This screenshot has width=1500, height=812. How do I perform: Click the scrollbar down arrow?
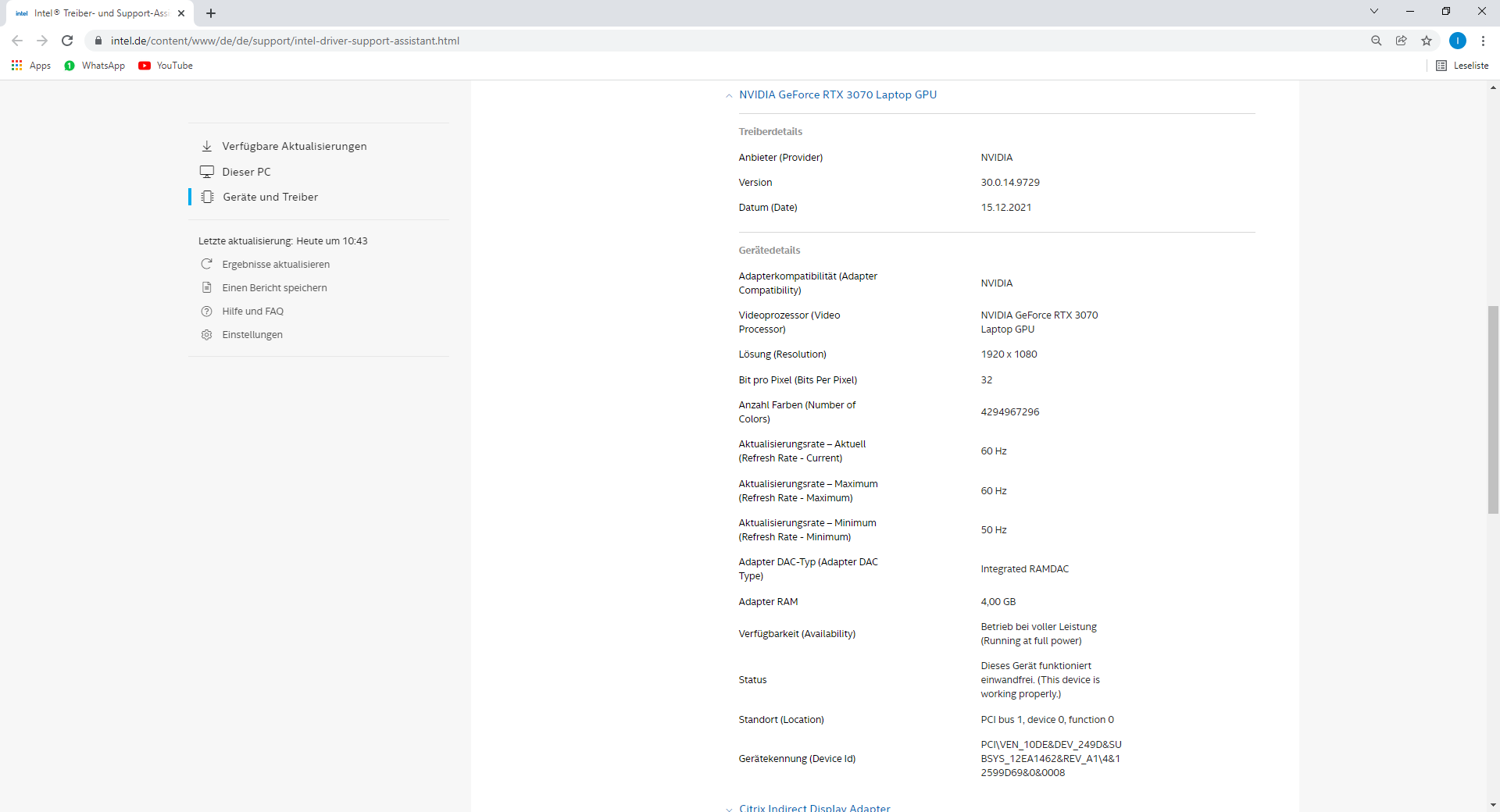pyautogui.click(x=1493, y=805)
